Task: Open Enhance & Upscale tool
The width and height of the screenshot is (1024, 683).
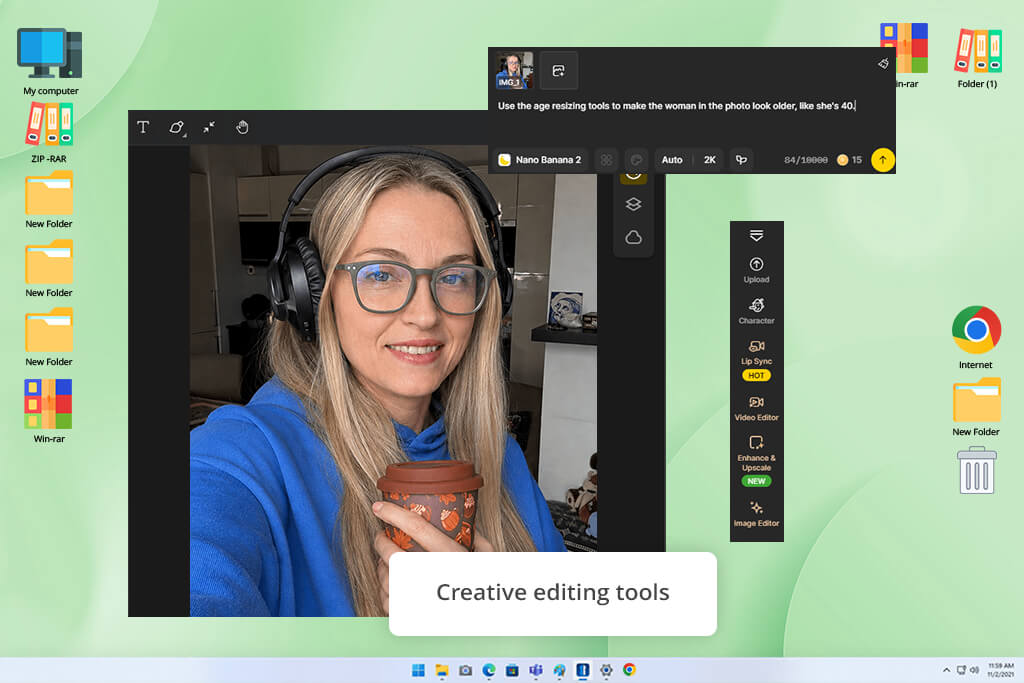Action: pyautogui.click(x=756, y=454)
